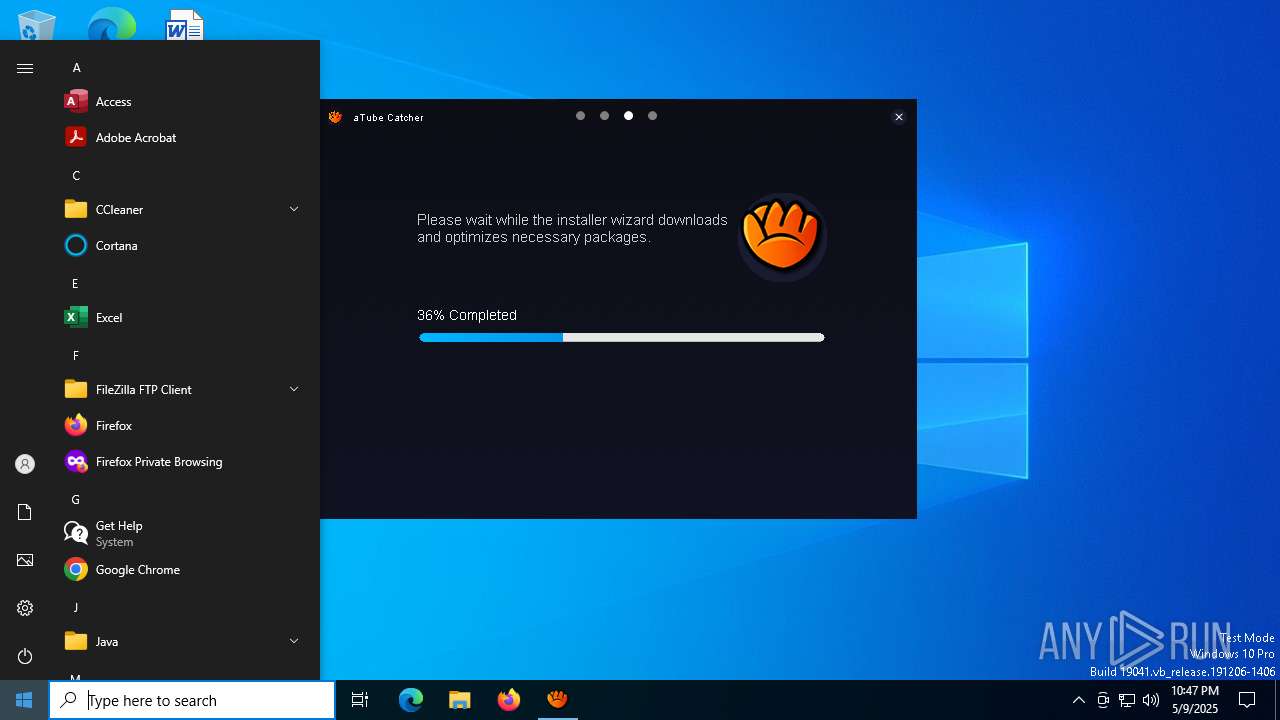Jump to letter C in app list
Image resolution: width=1280 pixels, height=720 pixels.
tap(76, 176)
